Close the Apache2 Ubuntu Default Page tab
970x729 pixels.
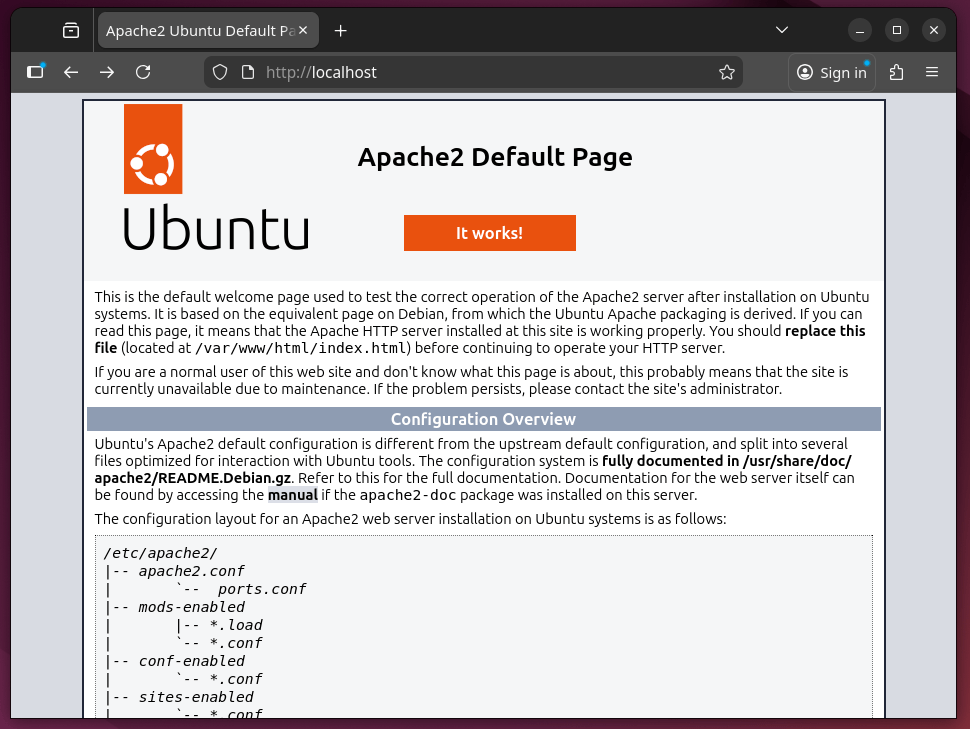pos(302,30)
